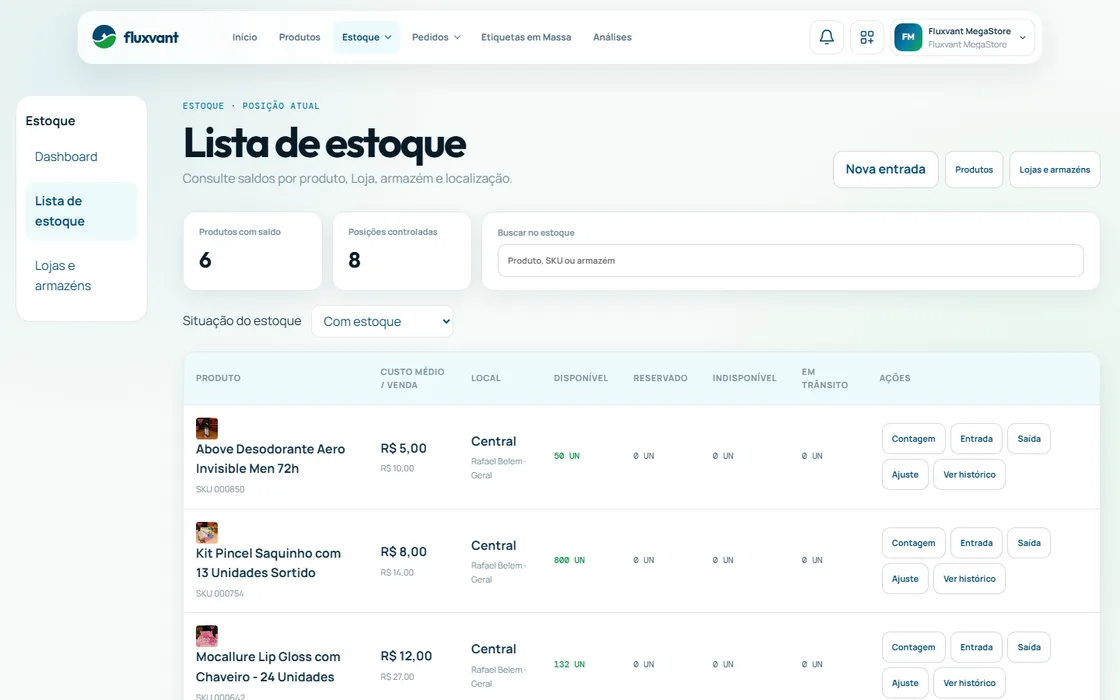1120x700 pixels.
Task: Click Entrada for Above Desodorante
Action: point(976,439)
